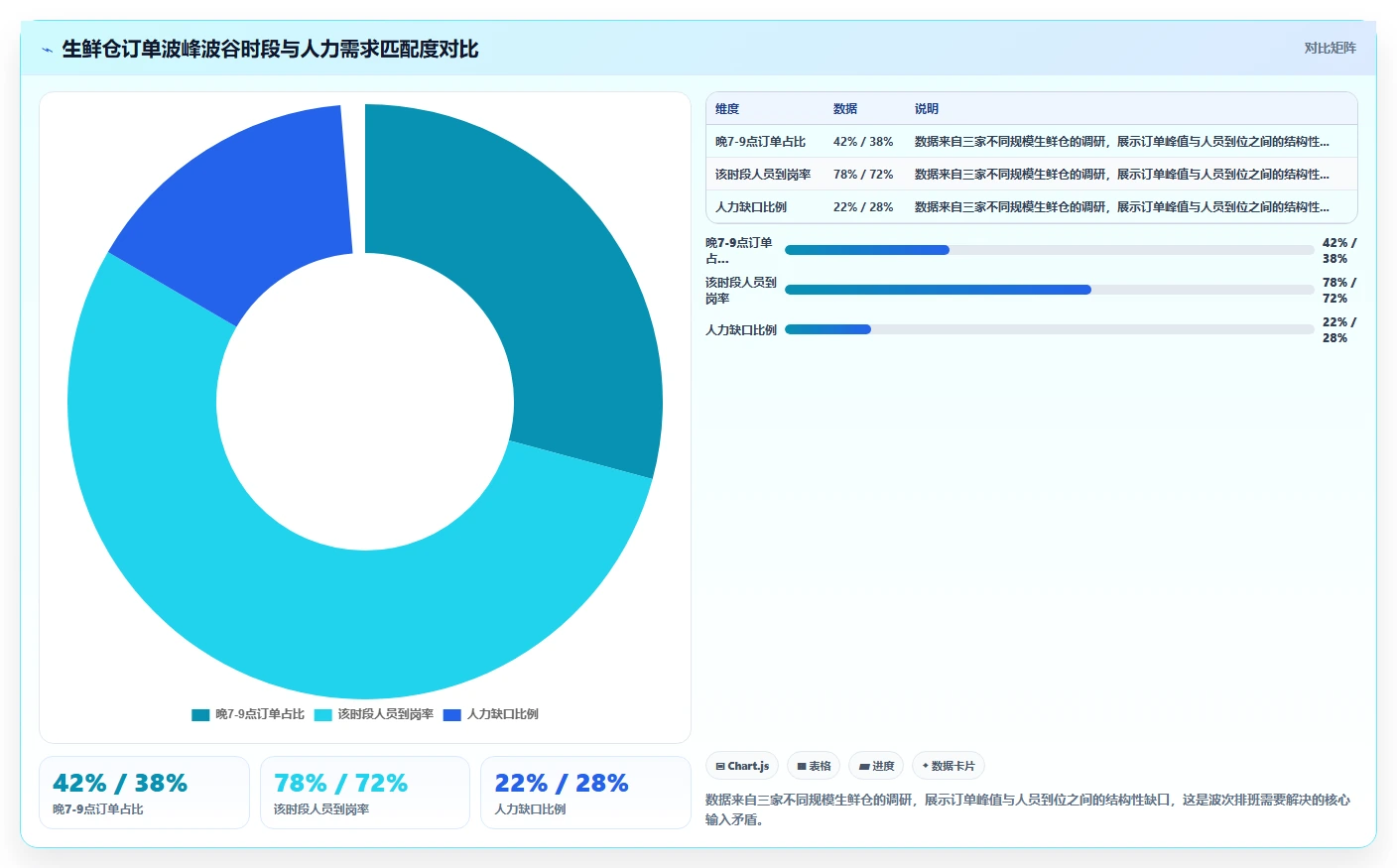Click the 人力缺口比例 progress bar
Viewport: 1397px width, 868px height.
(x=1049, y=329)
